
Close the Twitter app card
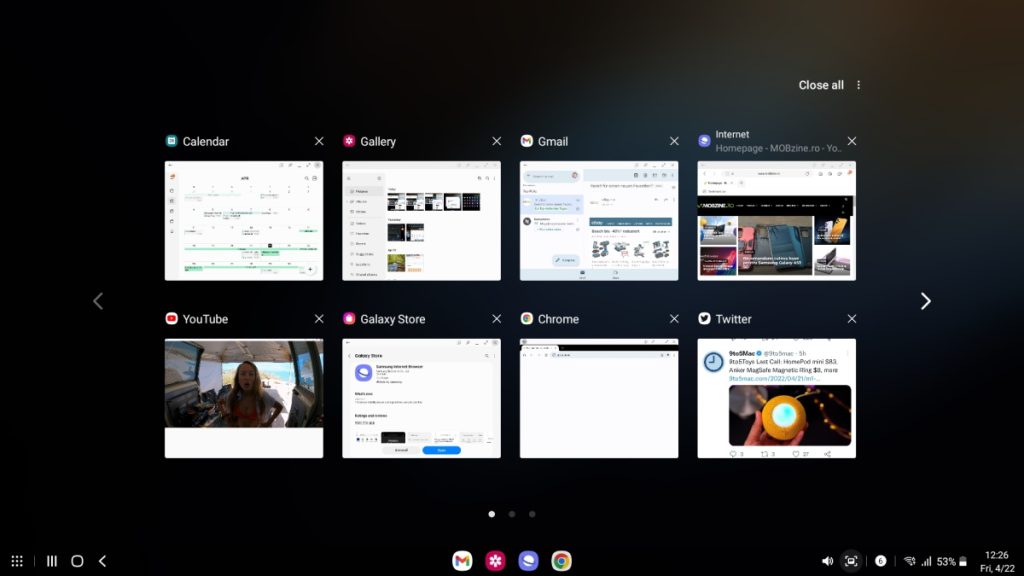click(851, 319)
